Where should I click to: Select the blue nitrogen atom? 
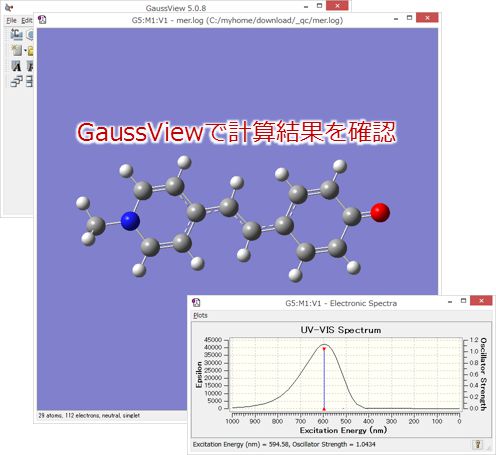tap(130, 221)
